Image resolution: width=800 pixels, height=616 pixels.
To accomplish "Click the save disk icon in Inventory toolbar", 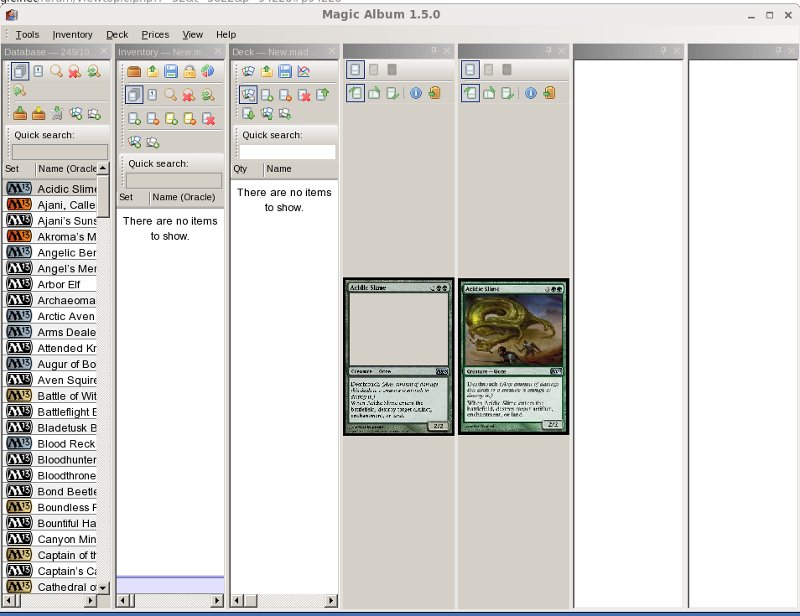I will tap(171, 71).
